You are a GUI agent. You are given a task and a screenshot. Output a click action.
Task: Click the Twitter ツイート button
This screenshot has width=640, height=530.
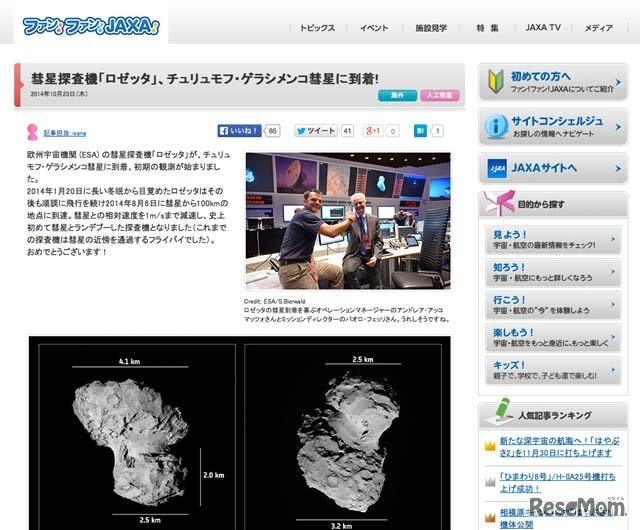point(316,131)
